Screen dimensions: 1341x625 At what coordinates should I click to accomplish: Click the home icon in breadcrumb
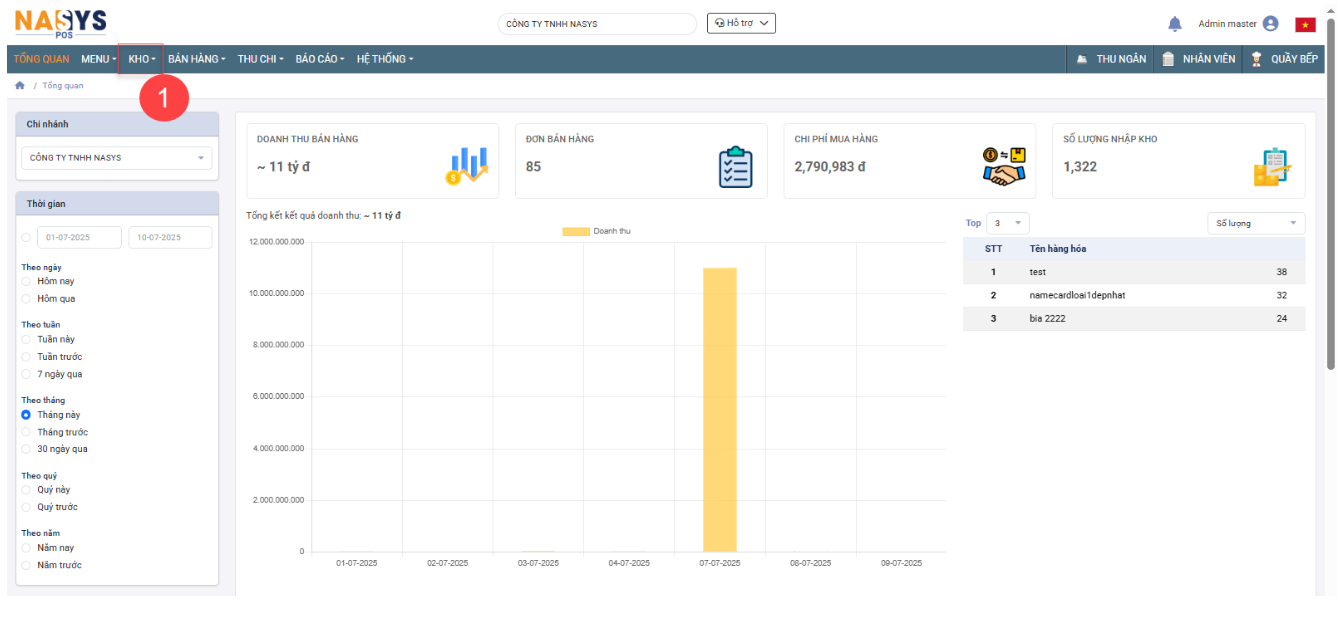point(19,86)
